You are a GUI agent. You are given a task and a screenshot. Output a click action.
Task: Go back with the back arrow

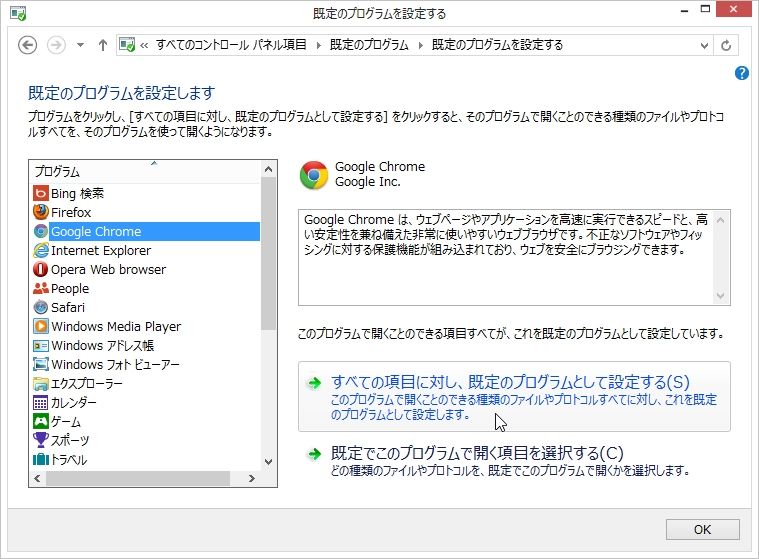tap(28, 45)
